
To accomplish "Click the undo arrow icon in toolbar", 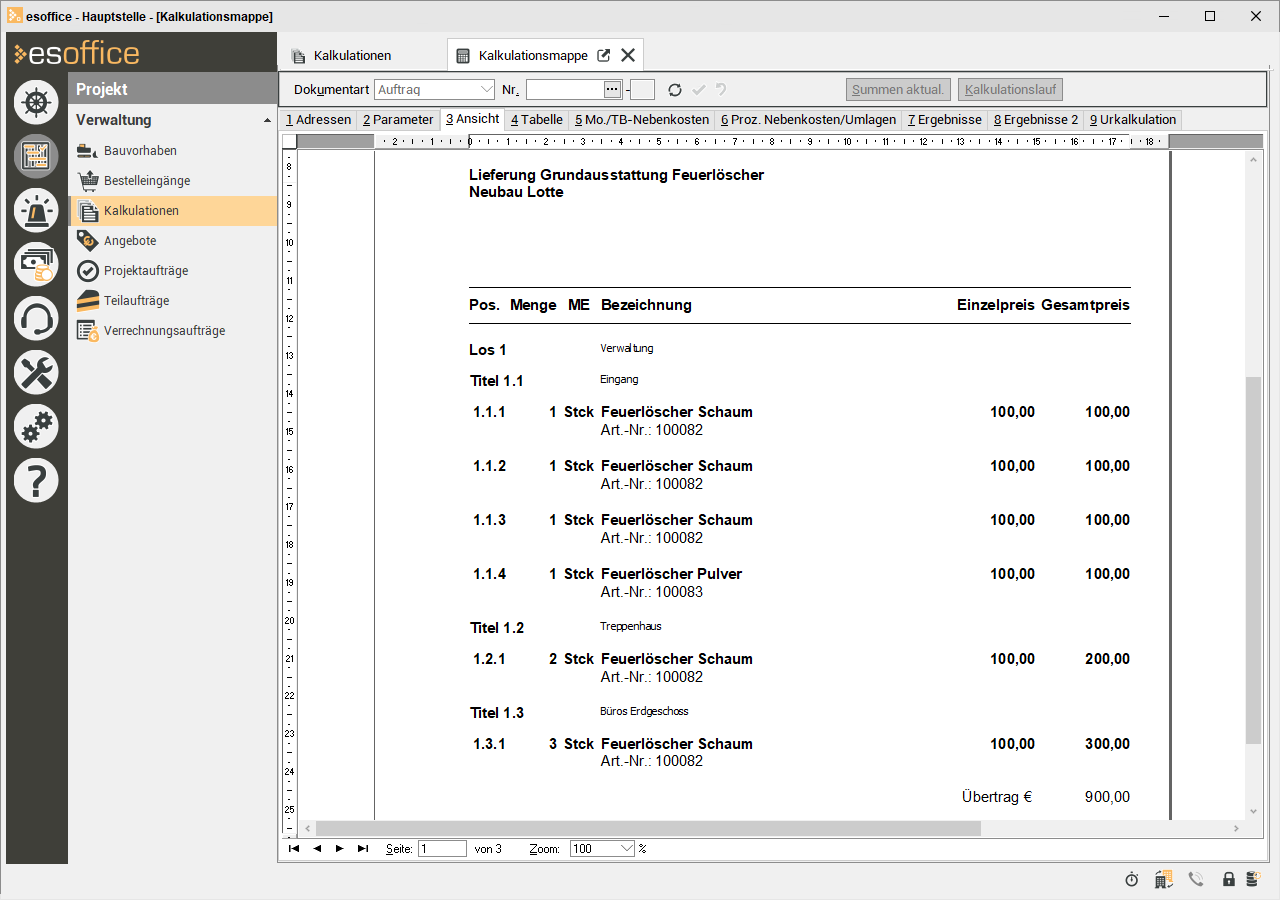I will 721,90.
